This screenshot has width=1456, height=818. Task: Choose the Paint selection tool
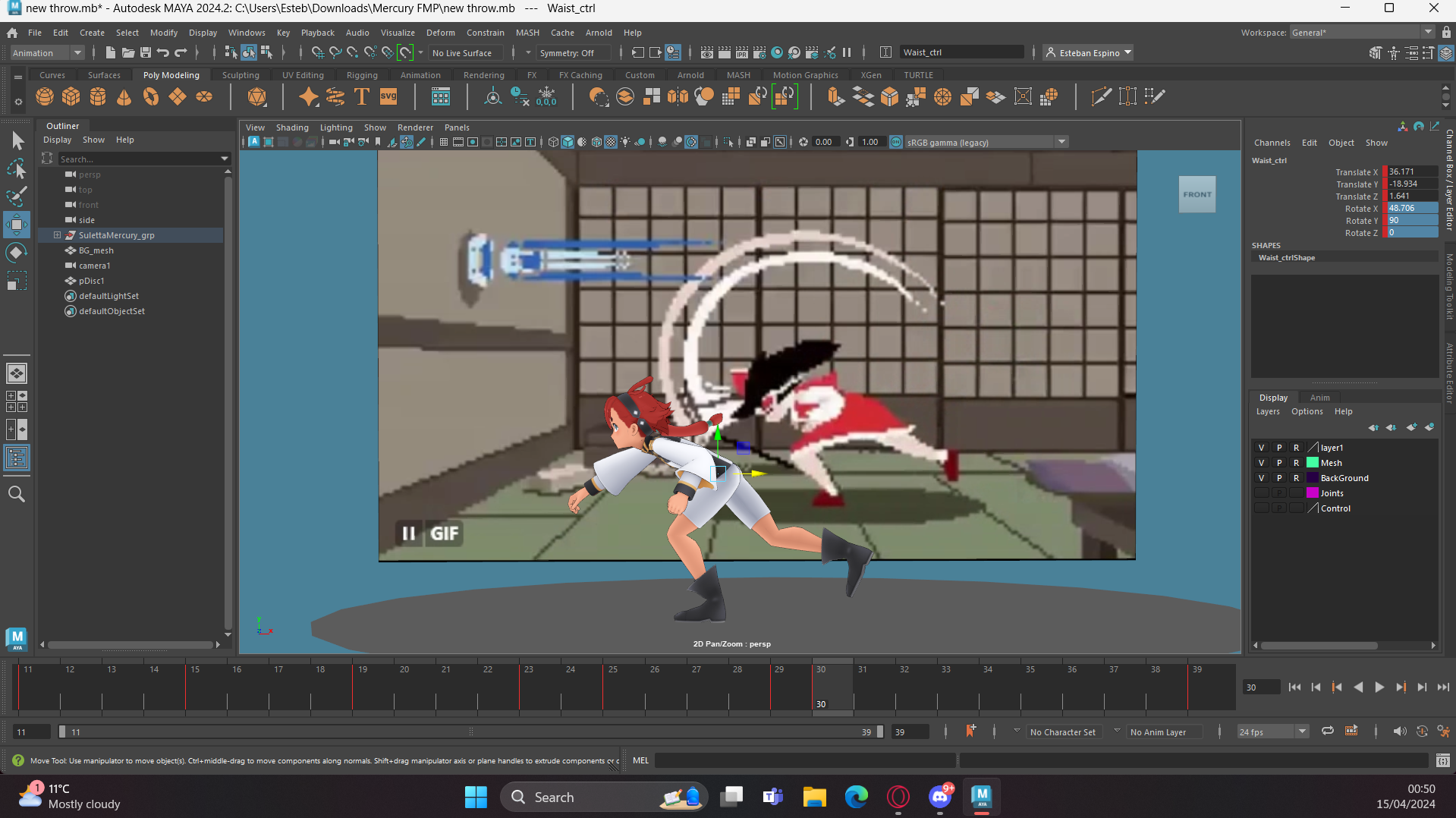17,197
